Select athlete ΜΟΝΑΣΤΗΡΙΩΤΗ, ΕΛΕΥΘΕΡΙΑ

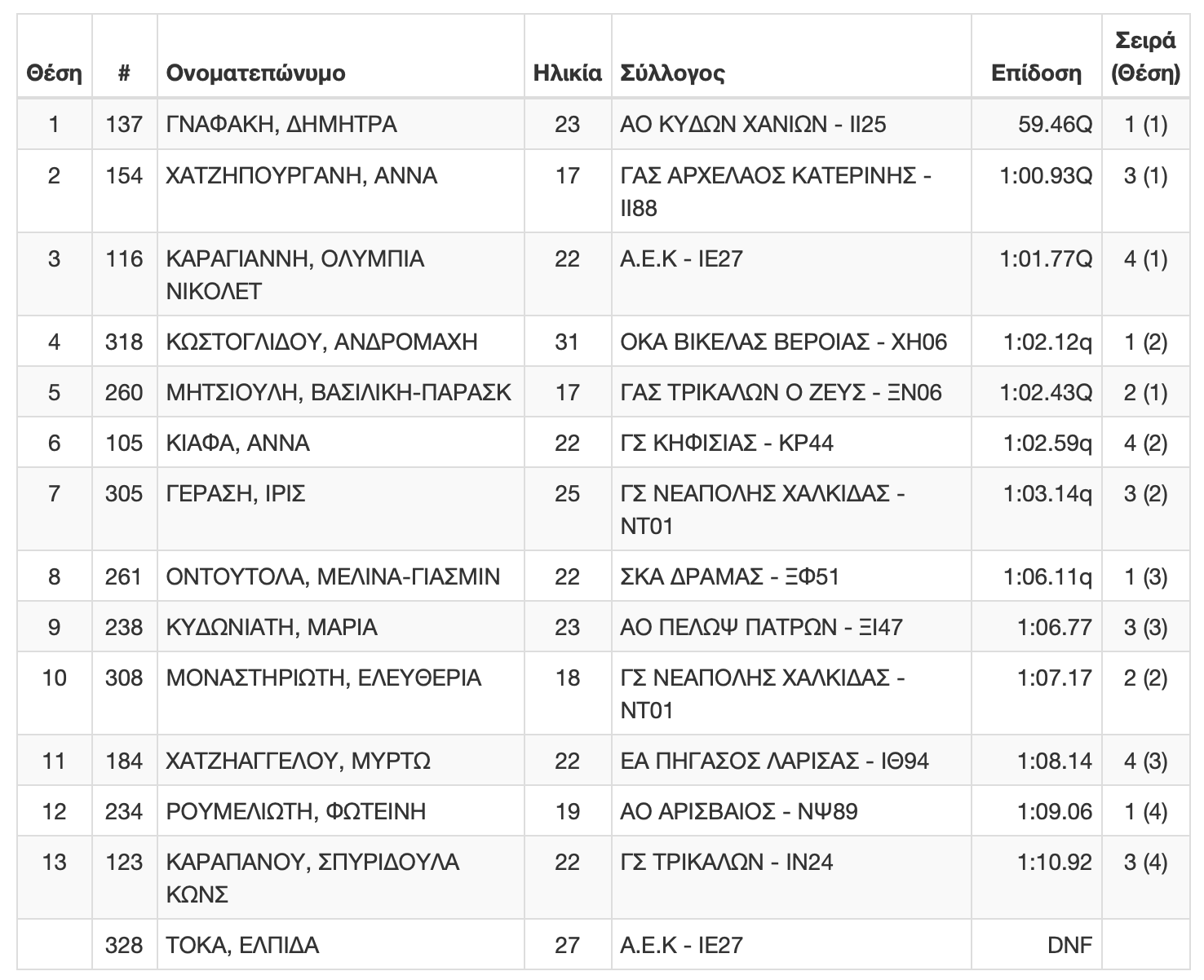323,678
